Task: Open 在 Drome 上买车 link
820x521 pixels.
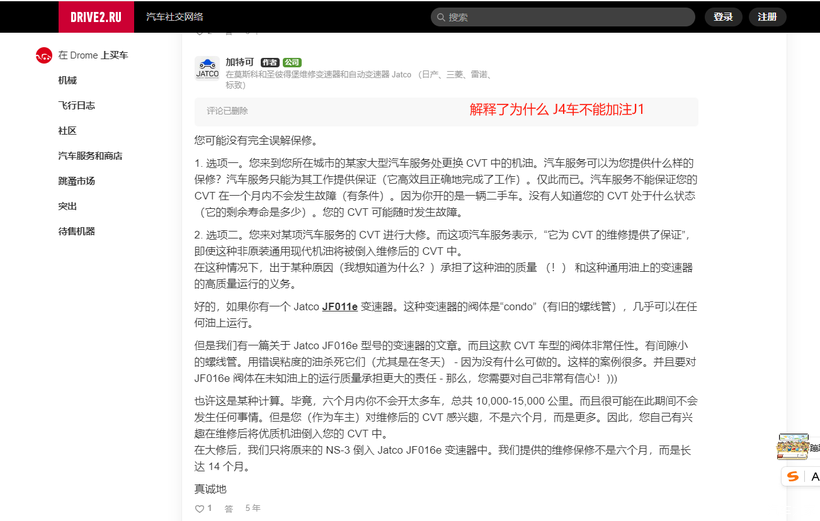Action: tap(93, 55)
